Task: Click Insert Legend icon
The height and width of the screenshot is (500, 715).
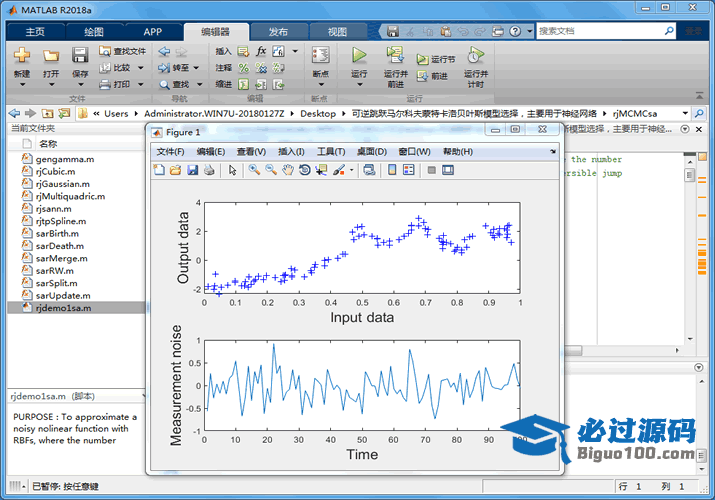Action: tap(409, 170)
